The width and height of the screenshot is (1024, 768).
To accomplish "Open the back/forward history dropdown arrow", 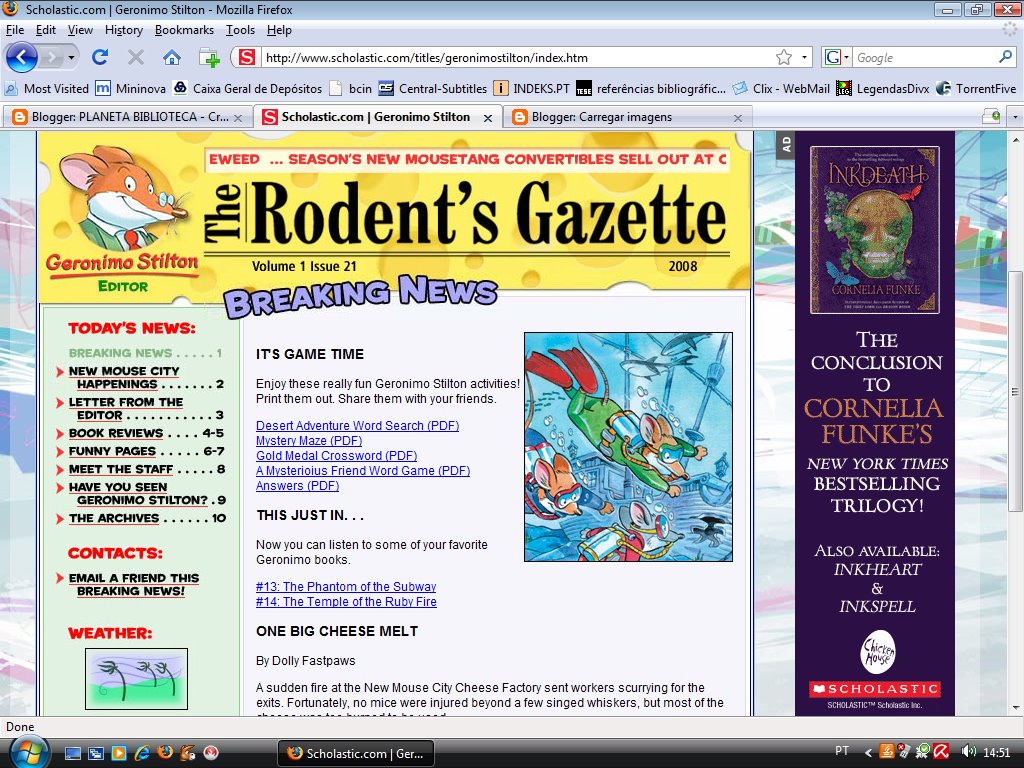I will pyautogui.click(x=71, y=57).
